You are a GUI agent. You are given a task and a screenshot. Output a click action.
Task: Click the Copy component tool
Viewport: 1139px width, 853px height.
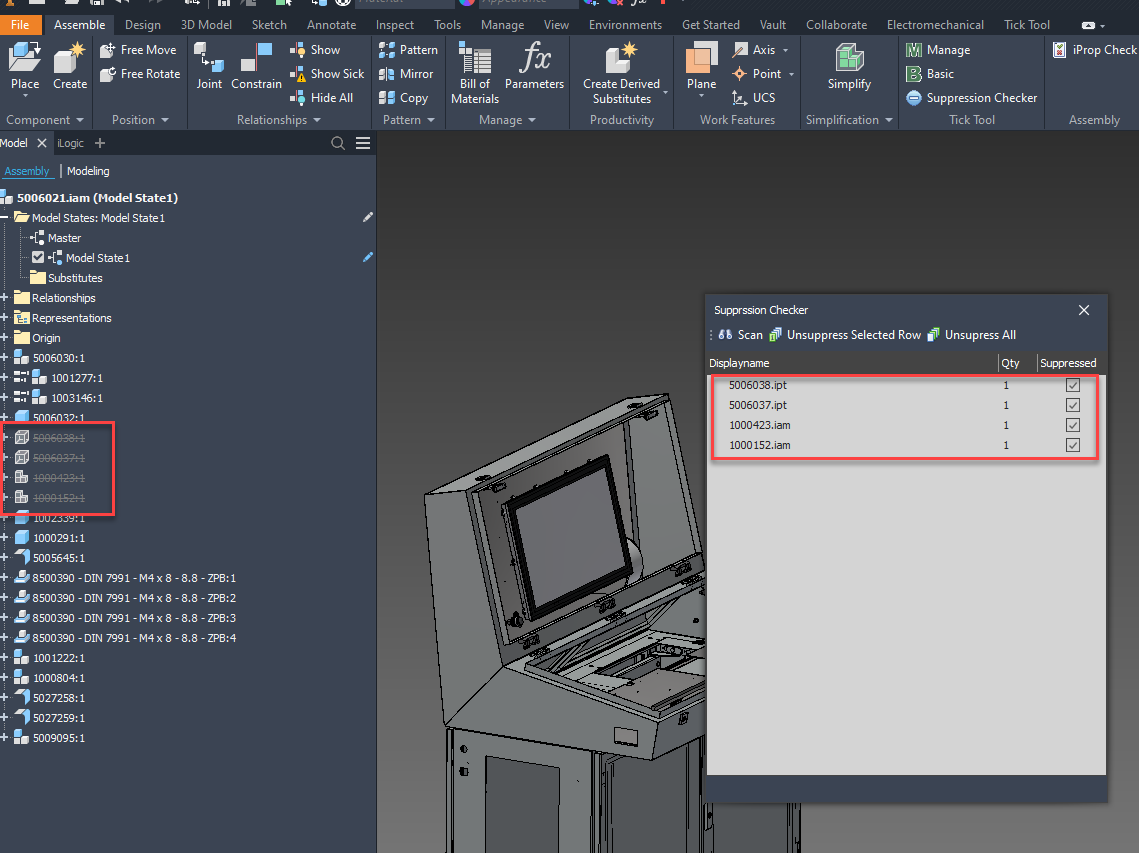pyautogui.click(x=403, y=97)
